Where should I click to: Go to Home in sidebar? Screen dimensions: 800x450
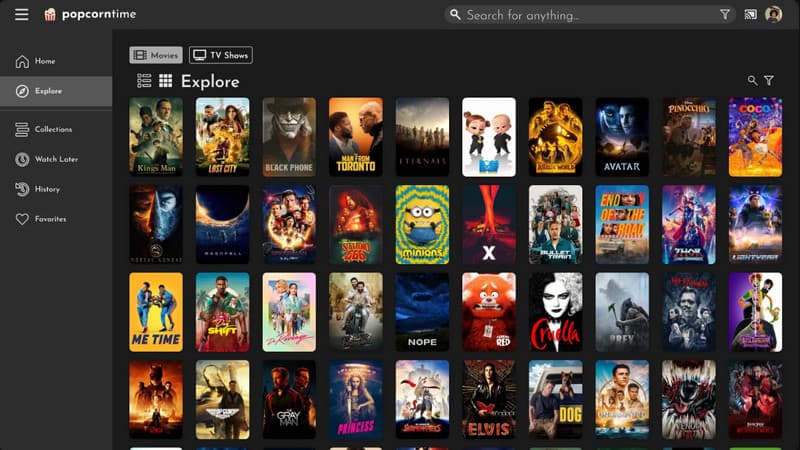click(56, 61)
